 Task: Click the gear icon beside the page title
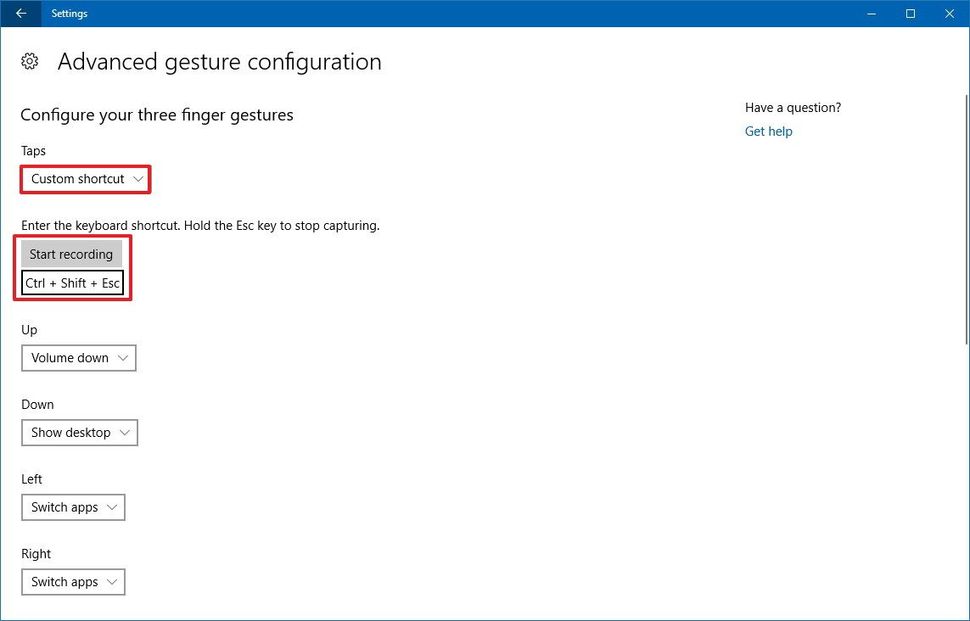point(29,61)
